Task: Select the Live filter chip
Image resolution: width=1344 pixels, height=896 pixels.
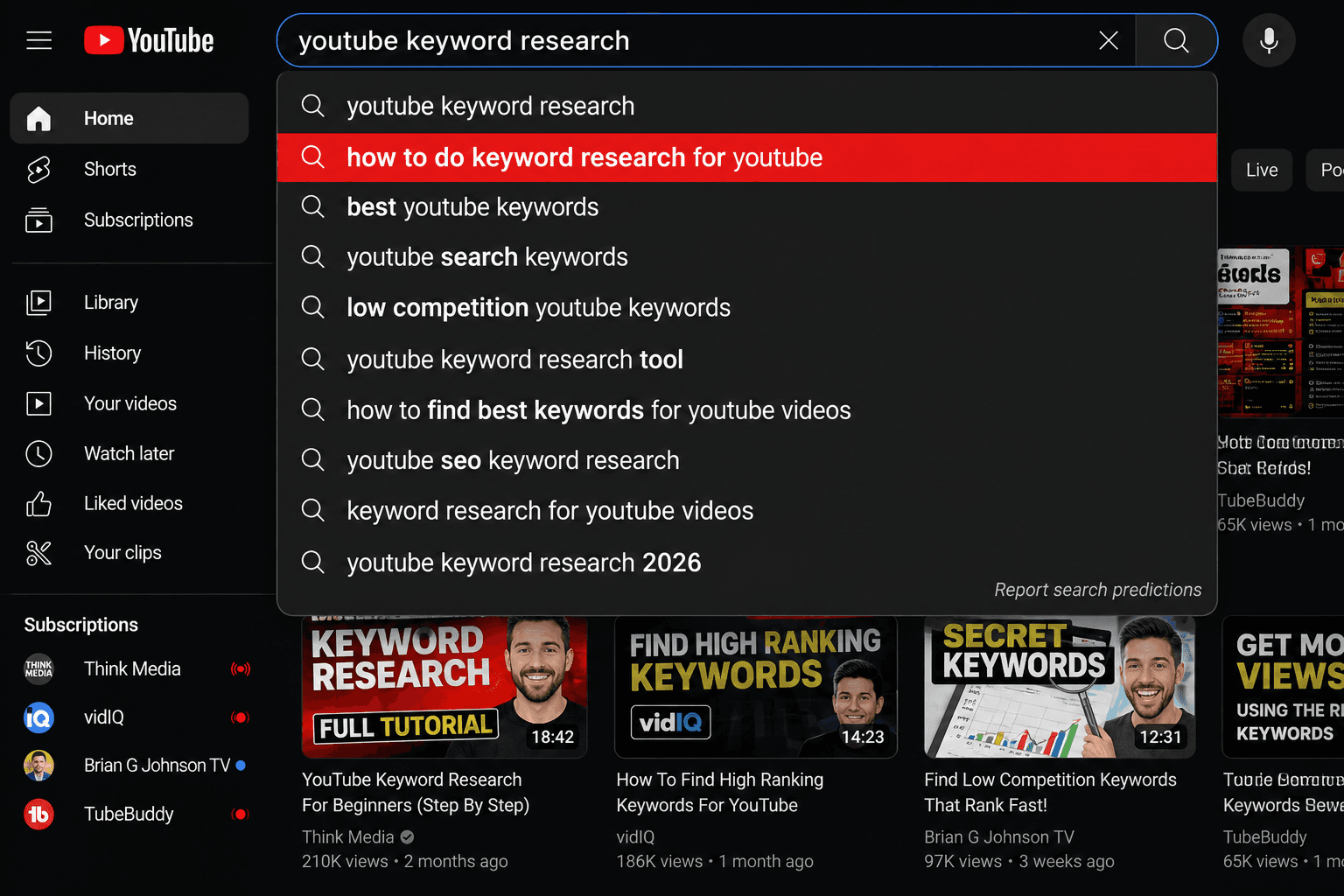Action: (x=1262, y=170)
